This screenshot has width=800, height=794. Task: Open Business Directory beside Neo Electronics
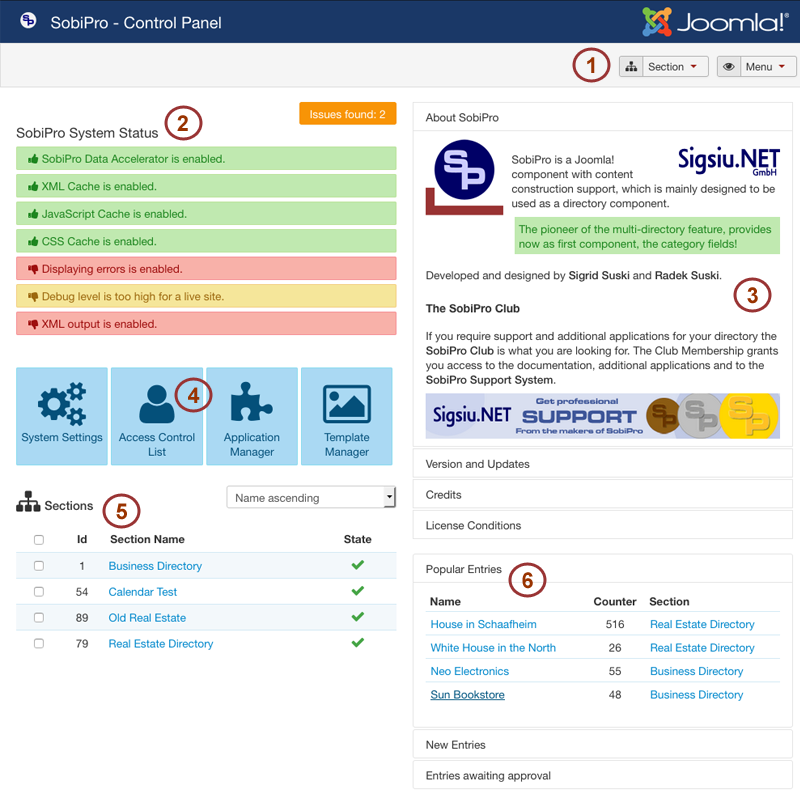pos(696,671)
